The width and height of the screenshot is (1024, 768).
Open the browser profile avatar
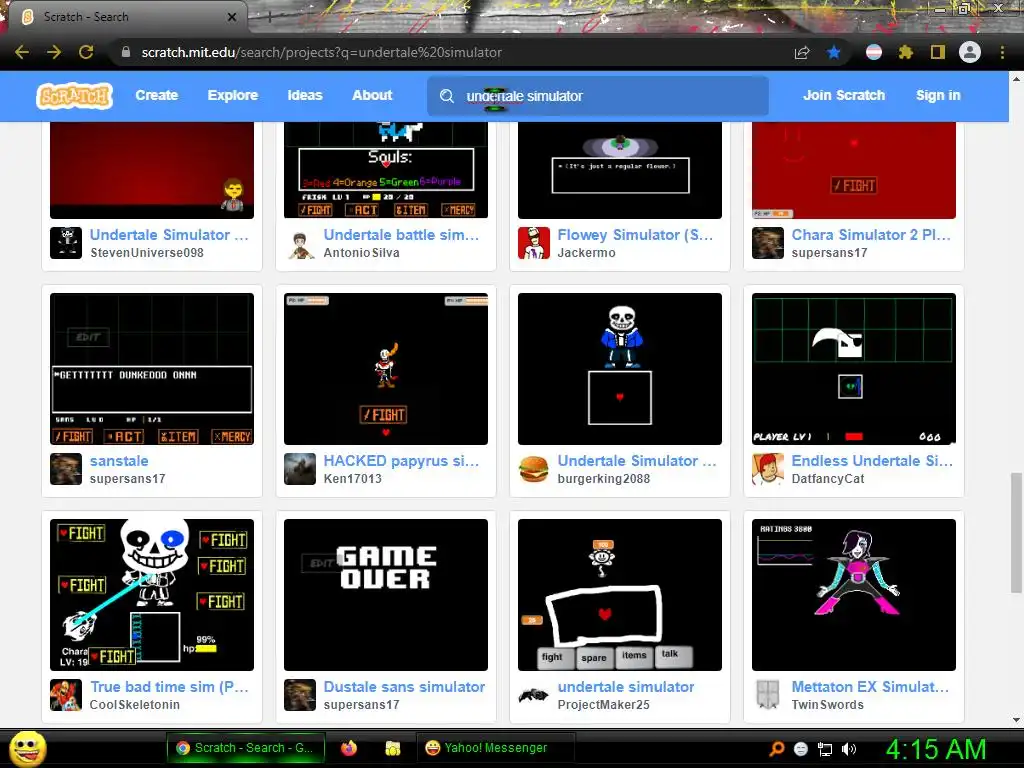coord(970,52)
